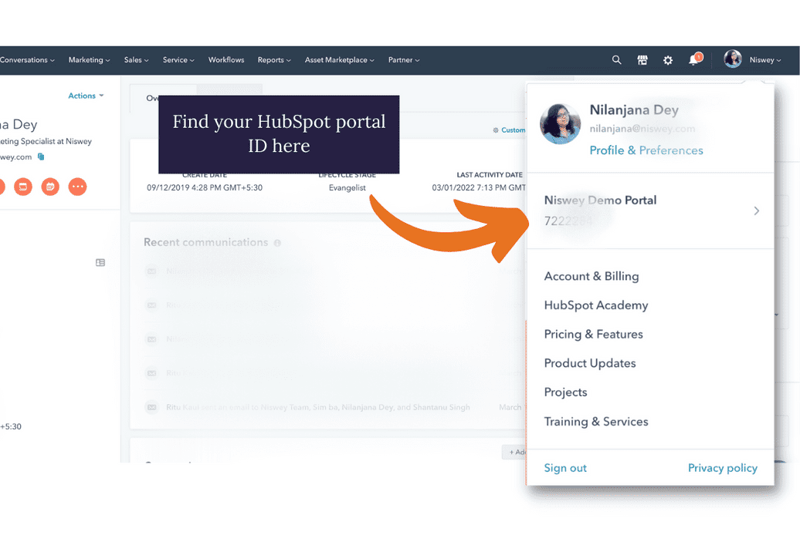Click the orange email action circle icon

click(23, 187)
